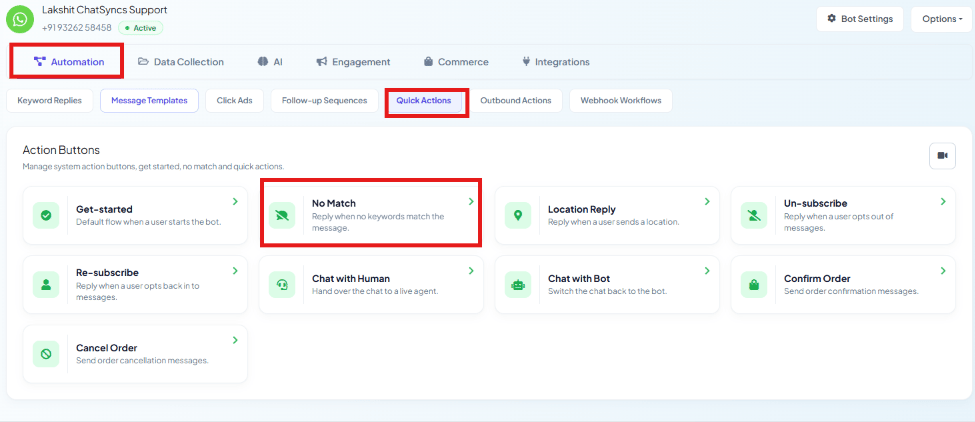Click the Confirm Order bag icon

[x=754, y=285]
